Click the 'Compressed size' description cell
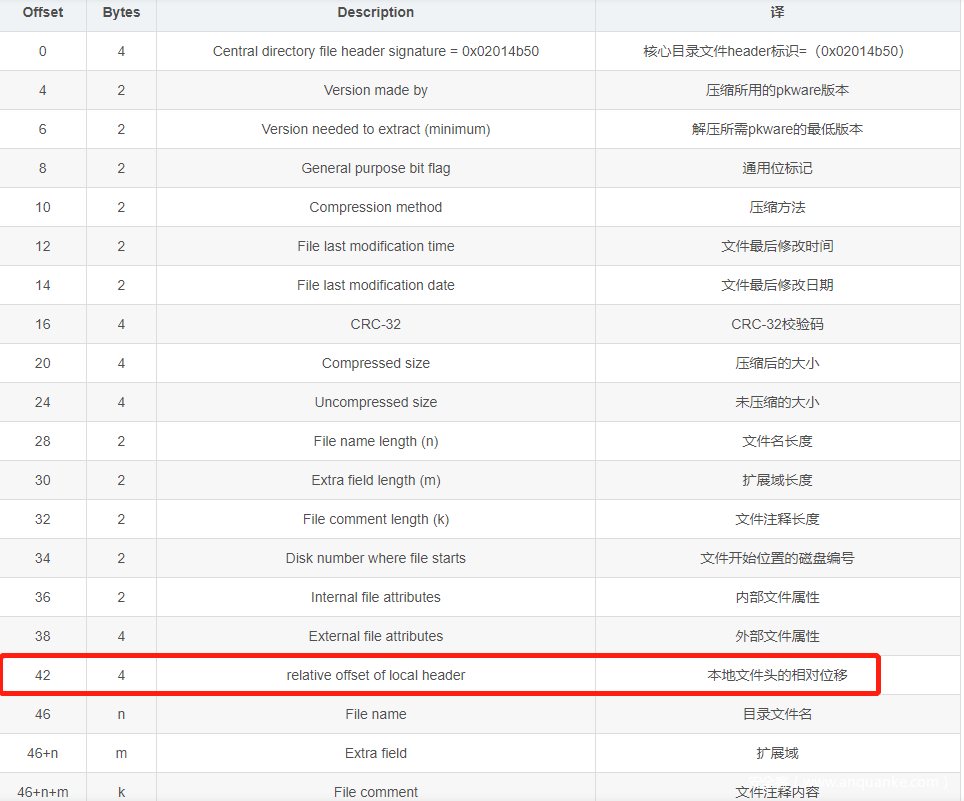964x801 pixels. coord(375,363)
